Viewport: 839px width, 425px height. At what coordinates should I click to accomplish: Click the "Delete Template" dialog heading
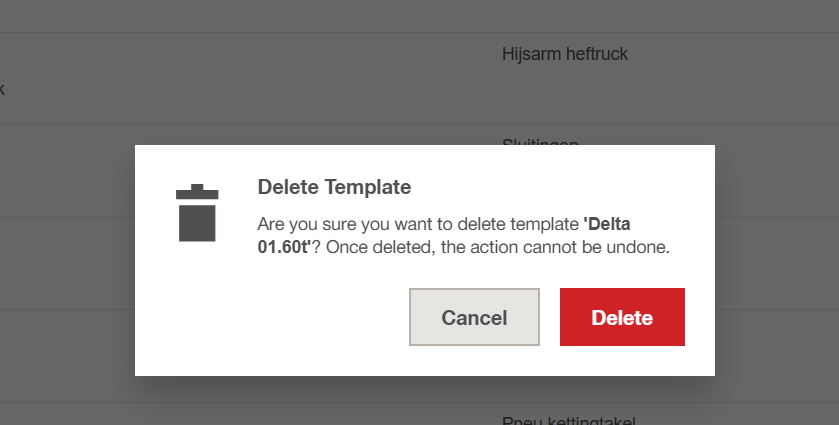coord(334,187)
